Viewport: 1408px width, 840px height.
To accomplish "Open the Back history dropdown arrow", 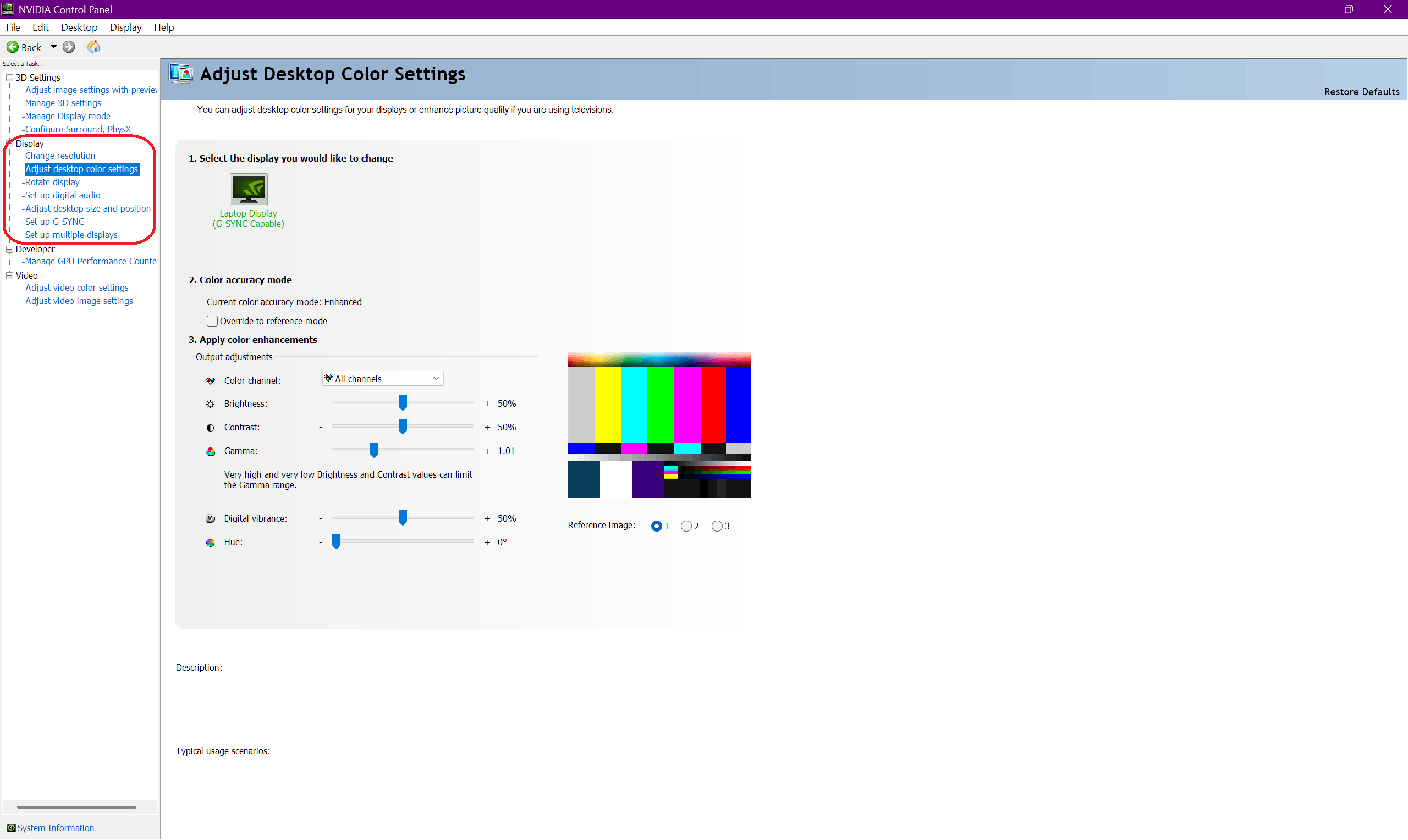I will 54,47.
